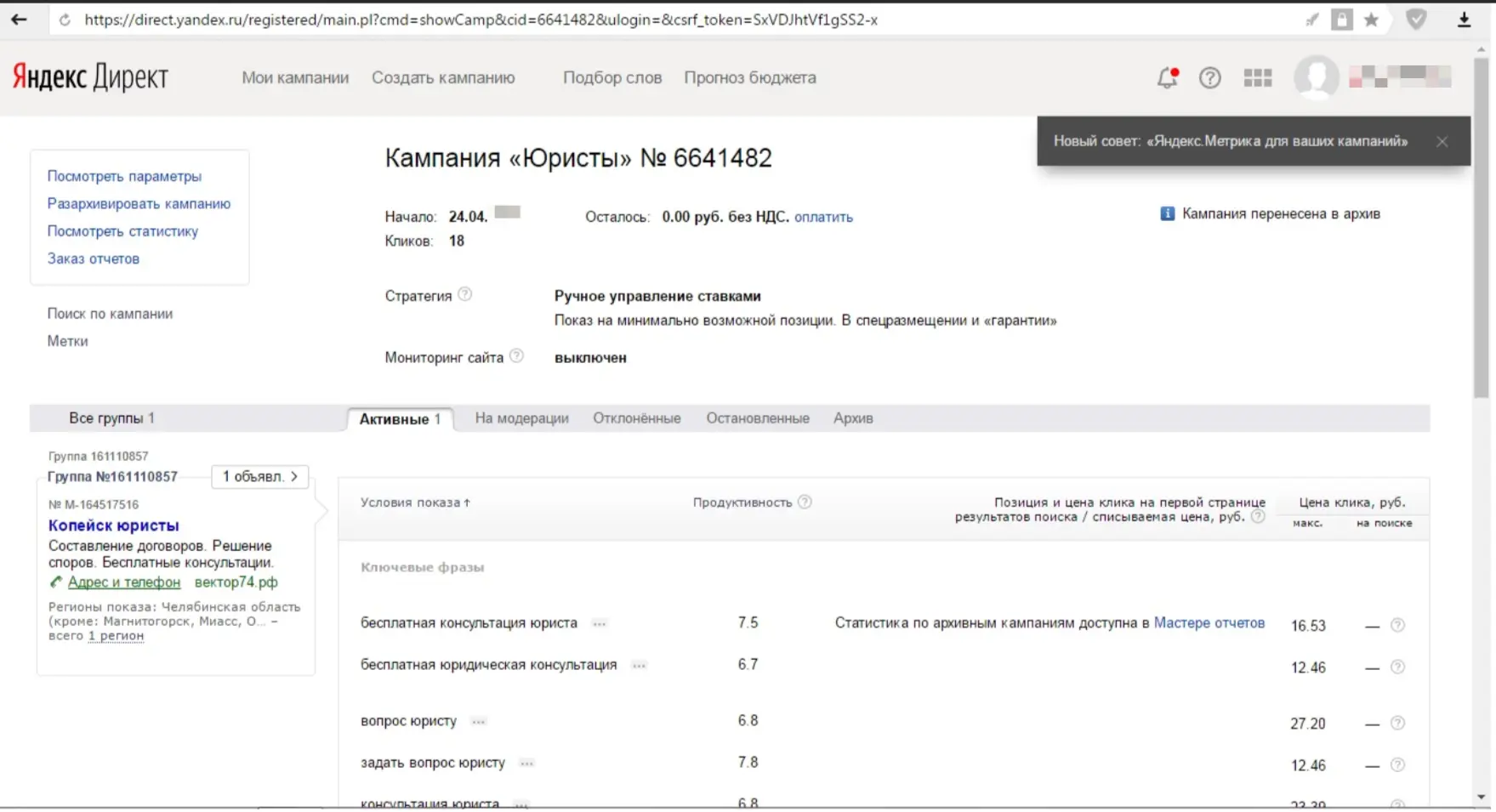Click the help icon next to Продуктивность
This screenshot has width=1496, height=812.
805,502
